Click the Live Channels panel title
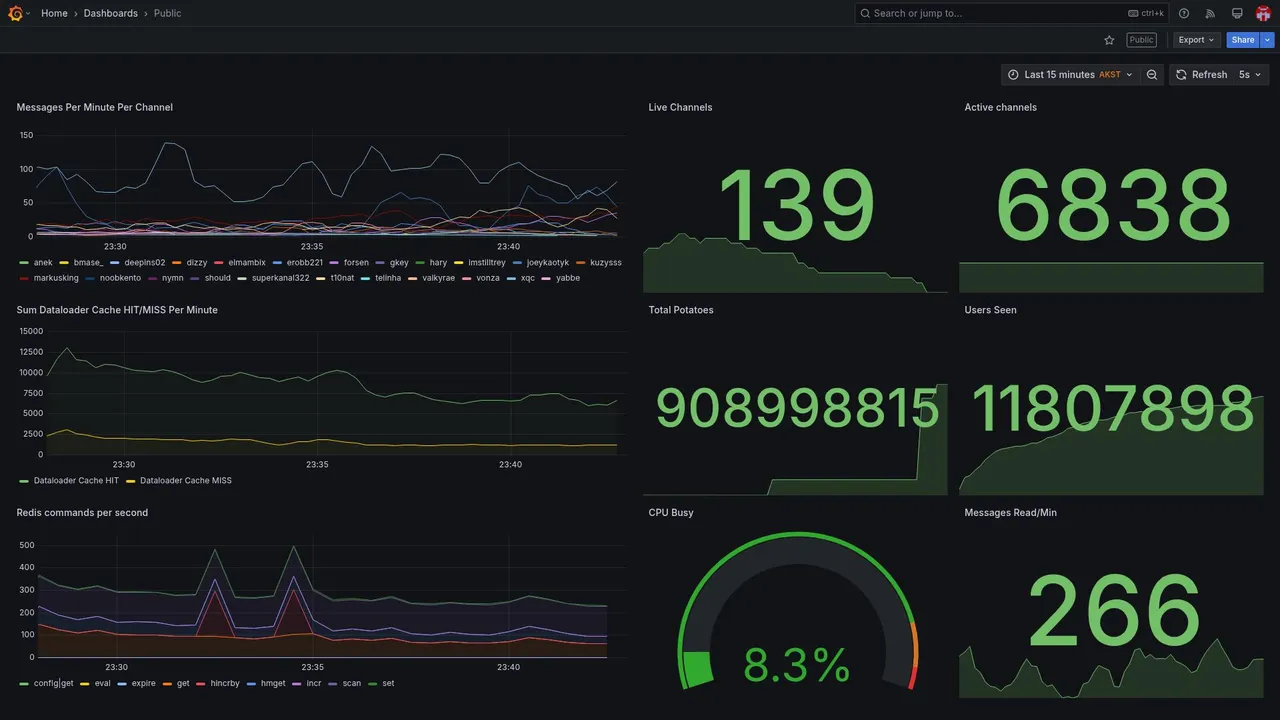Screen dimensions: 1280x720 (680, 107)
